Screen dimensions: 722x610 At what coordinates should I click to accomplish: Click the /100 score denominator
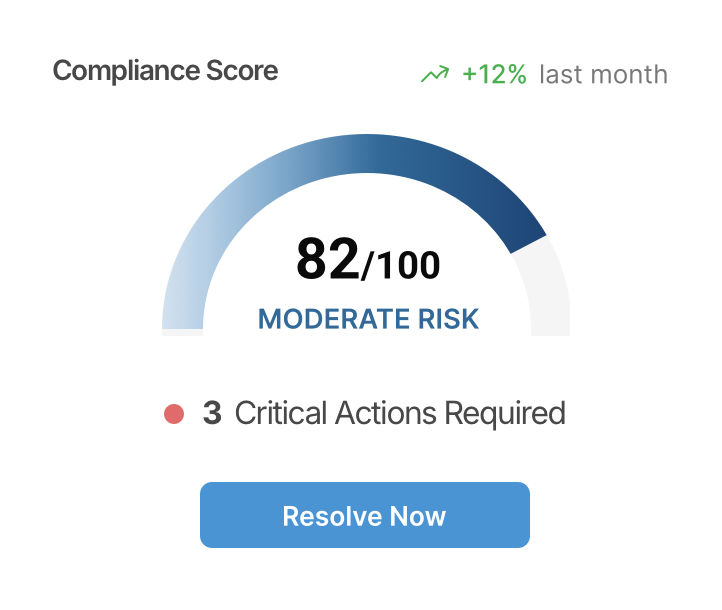401,265
